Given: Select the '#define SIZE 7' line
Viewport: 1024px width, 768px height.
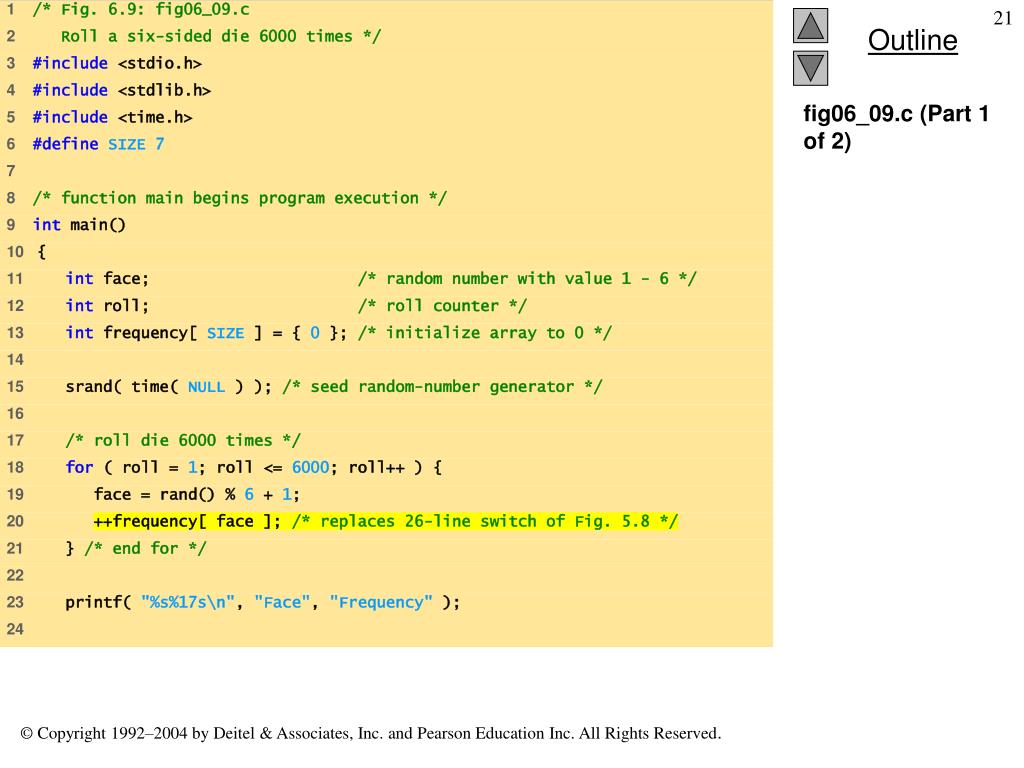Looking at the screenshot, I should pyautogui.click(x=99, y=144).
